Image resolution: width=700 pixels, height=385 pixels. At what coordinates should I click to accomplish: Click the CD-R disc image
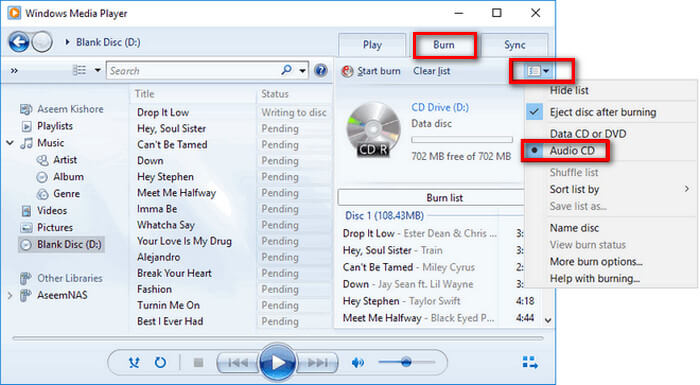click(x=373, y=130)
